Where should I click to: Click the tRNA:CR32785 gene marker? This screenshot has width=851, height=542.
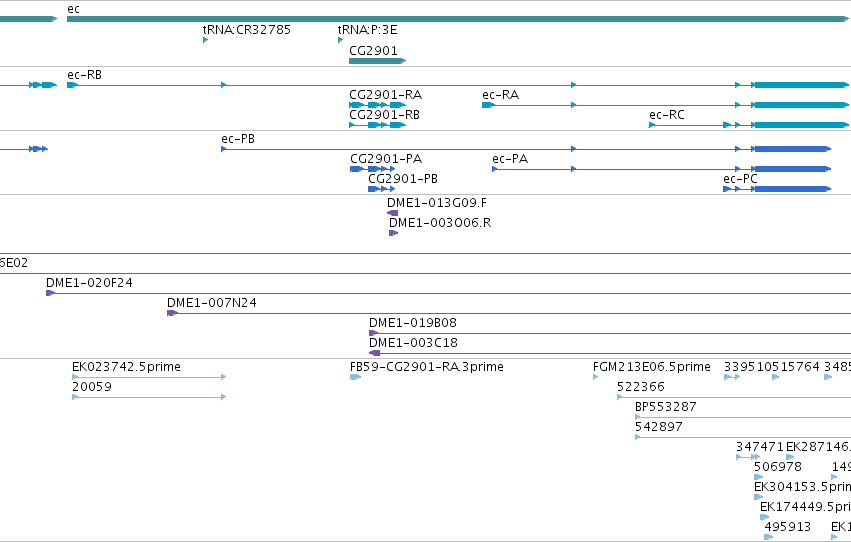click(x=205, y=40)
